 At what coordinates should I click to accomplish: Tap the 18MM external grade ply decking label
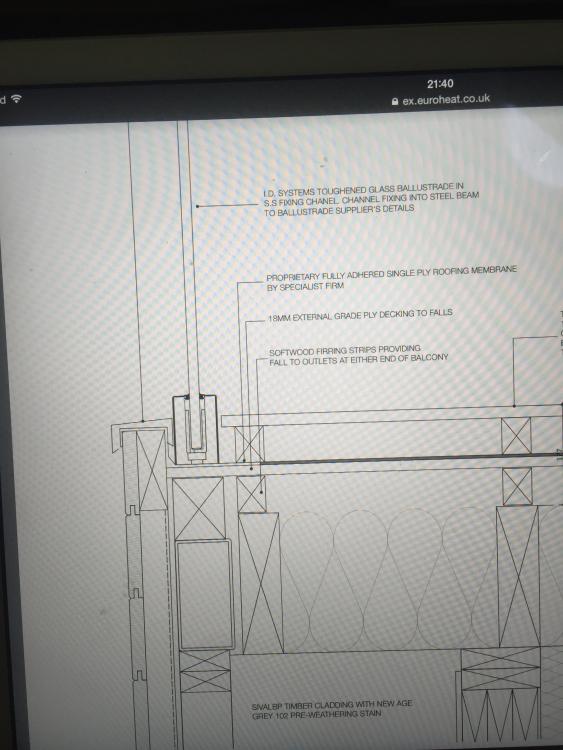tap(360, 315)
